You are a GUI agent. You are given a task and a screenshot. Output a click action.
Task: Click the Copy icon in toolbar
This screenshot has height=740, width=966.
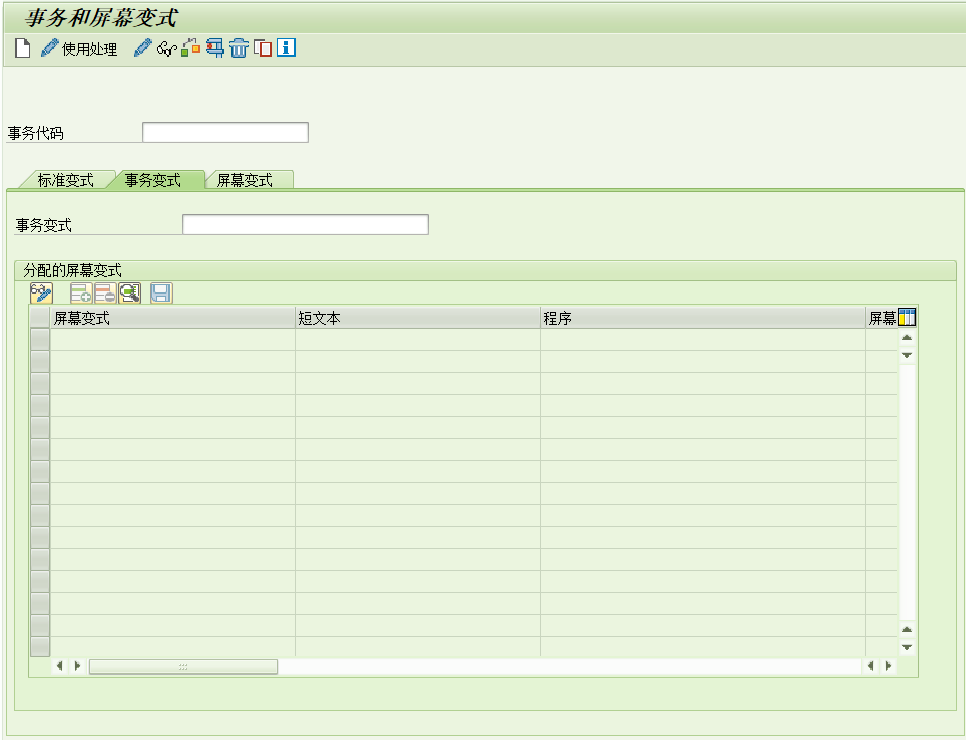pos(263,48)
